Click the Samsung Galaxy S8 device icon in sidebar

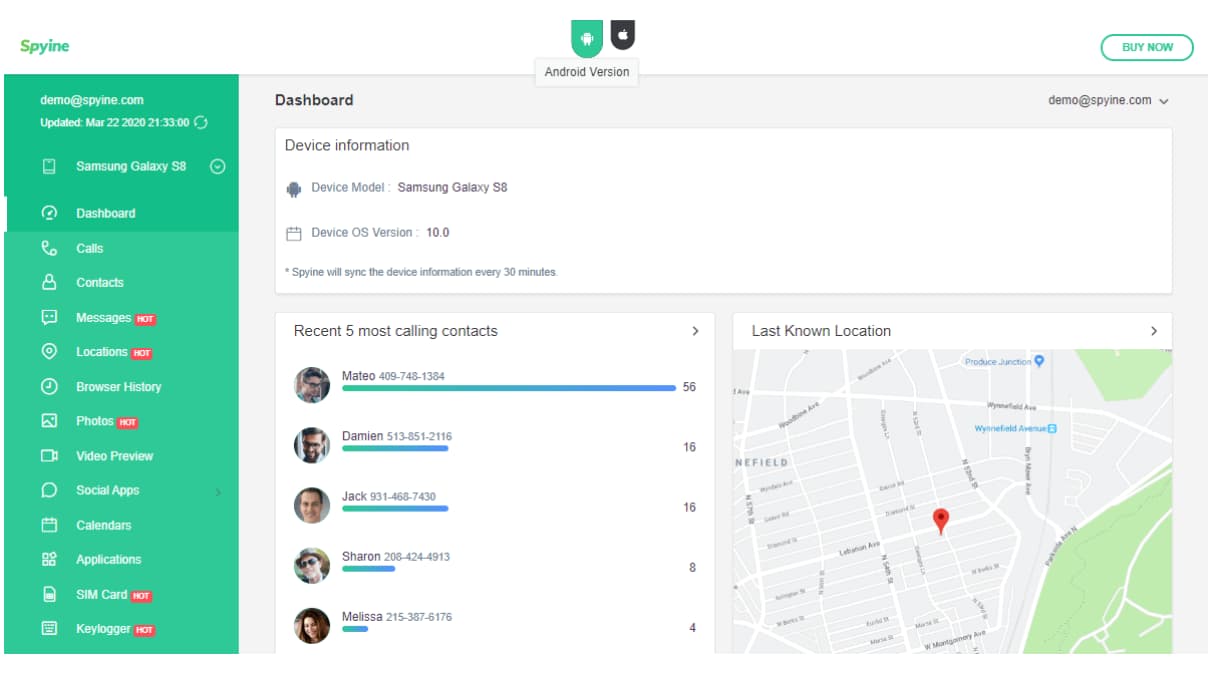coord(49,167)
